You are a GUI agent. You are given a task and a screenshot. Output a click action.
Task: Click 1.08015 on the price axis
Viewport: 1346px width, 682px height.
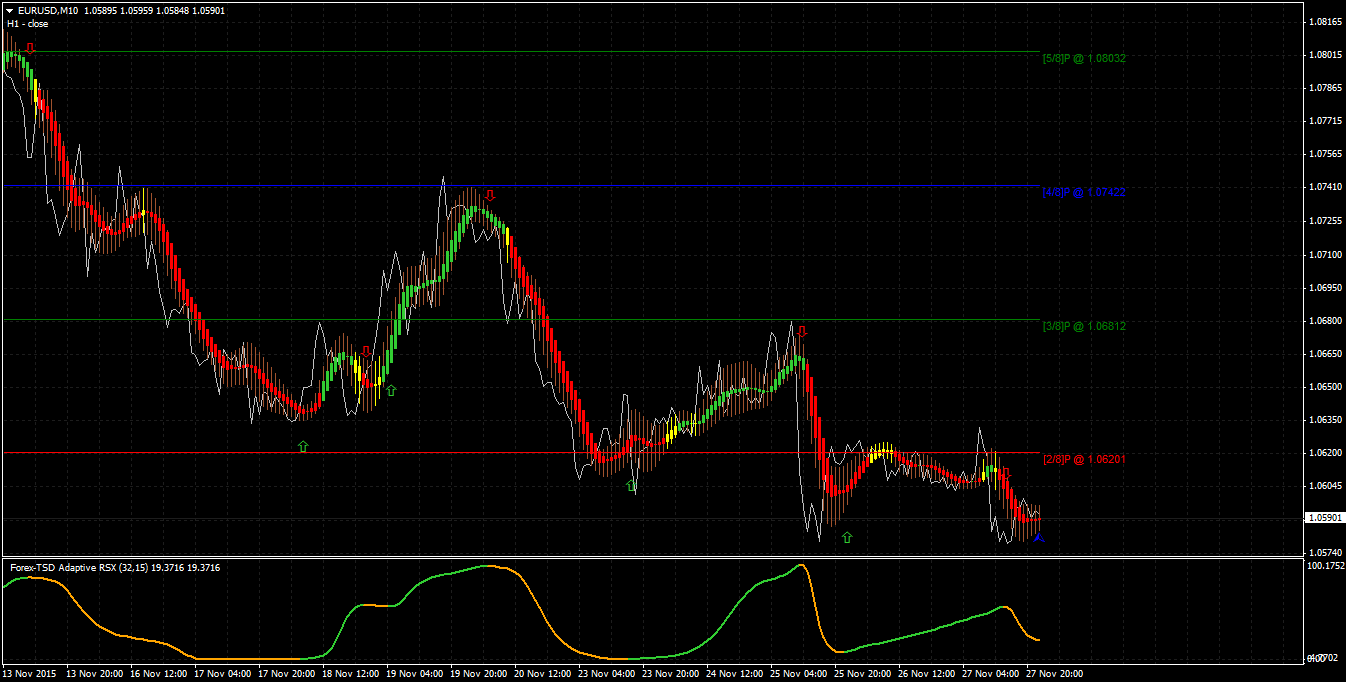tap(1324, 54)
